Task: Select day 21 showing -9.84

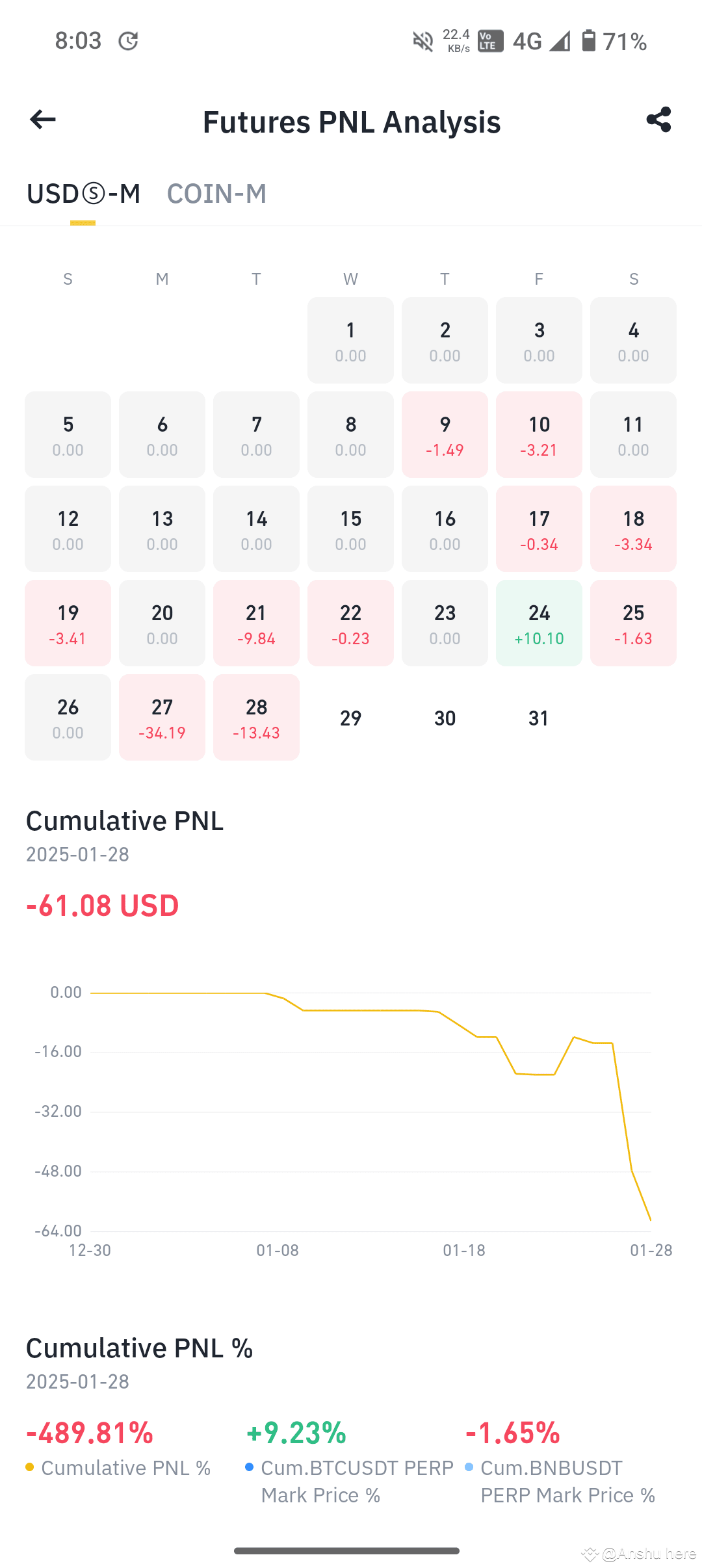Action: click(x=256, y=623)
